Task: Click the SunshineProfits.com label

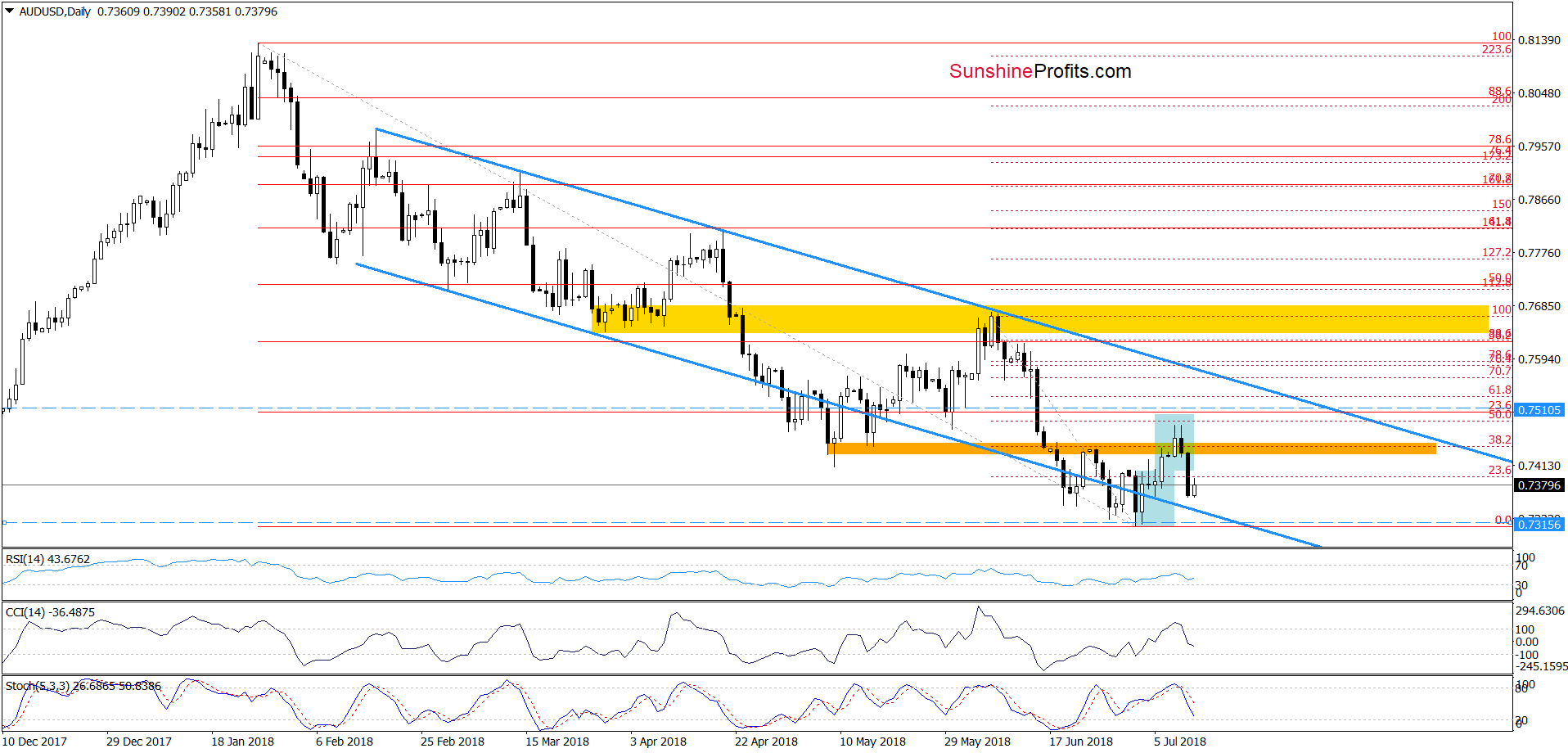Action: click(1040, 71)
